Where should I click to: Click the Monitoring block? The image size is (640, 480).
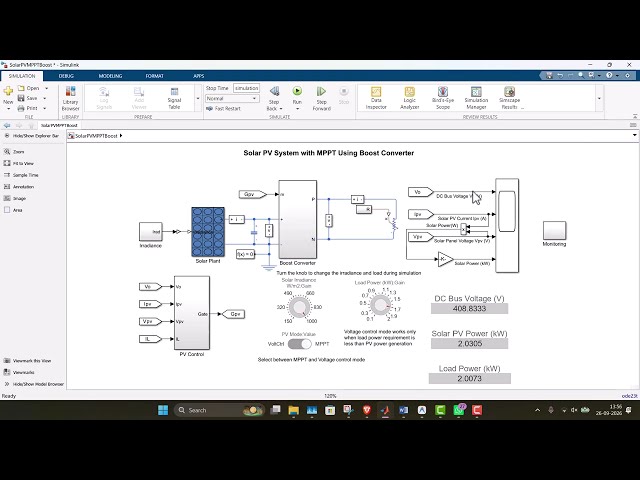[554, 231]
